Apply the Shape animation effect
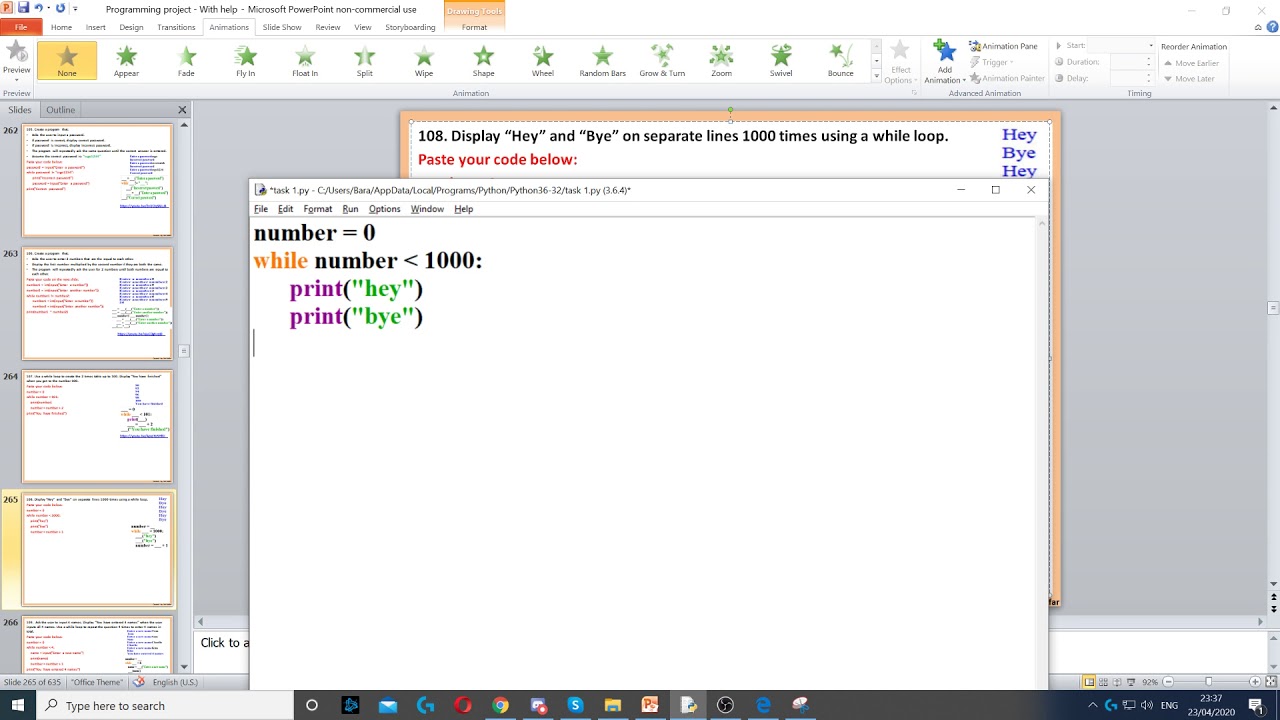This screenshot has height=720, width=1280. point(484,61)
